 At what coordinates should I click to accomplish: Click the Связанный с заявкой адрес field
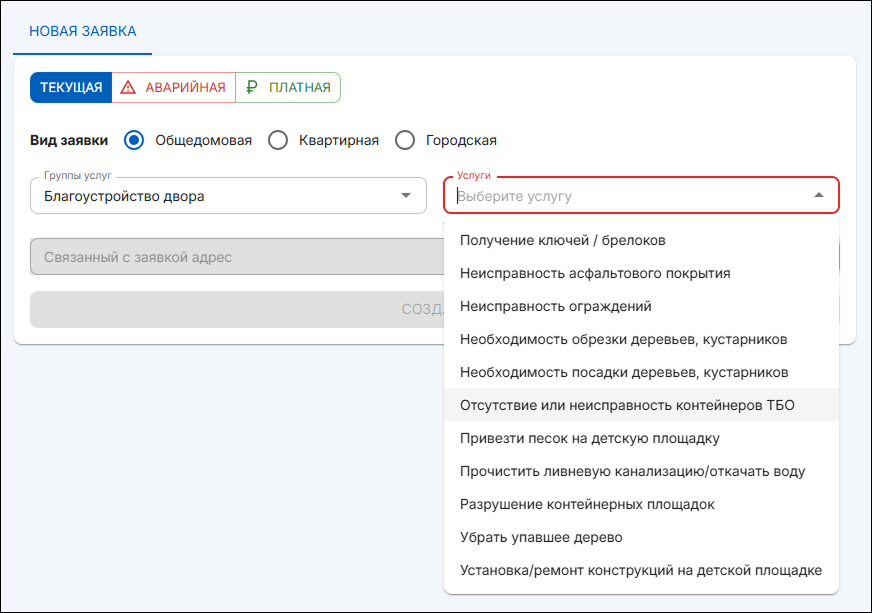230,256
